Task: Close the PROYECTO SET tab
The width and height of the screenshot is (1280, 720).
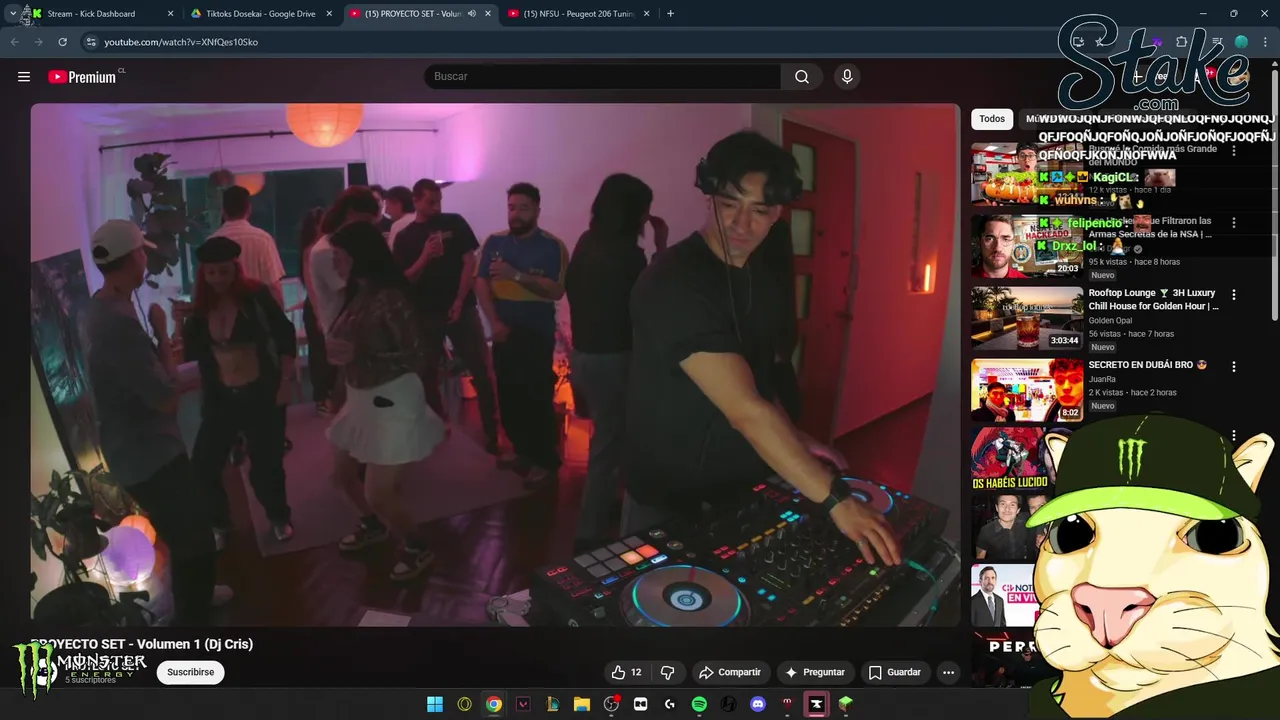Action: pos(488,14)
